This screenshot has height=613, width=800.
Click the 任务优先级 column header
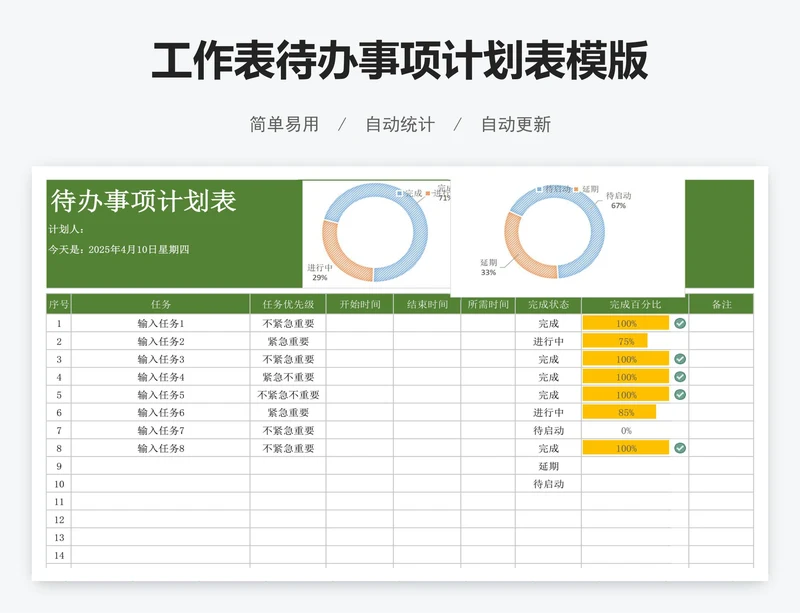click(288, 304)
